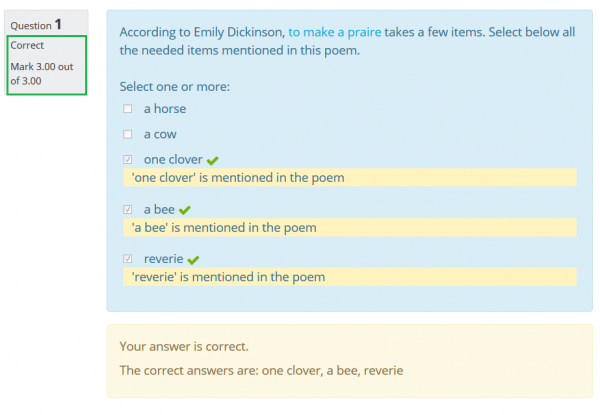Click the green checkmark beside reverie
The image size is (600, 415).
194,260
